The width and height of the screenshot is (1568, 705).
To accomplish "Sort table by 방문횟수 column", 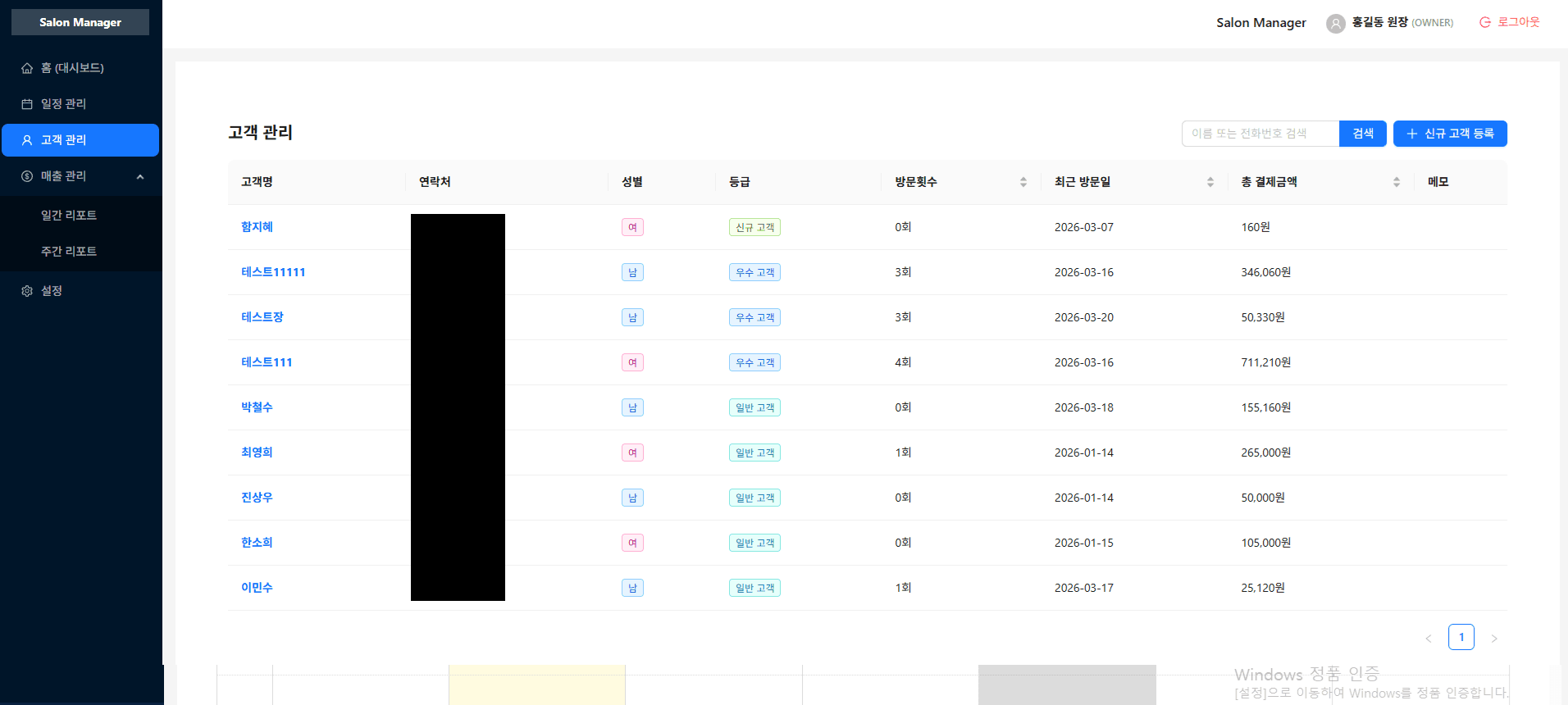I will 1023,182.
